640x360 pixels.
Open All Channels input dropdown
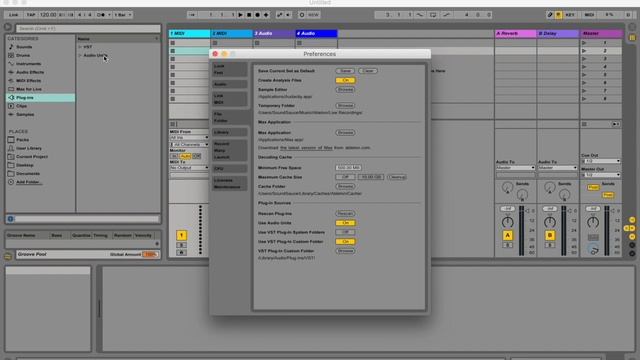[189, 144]
